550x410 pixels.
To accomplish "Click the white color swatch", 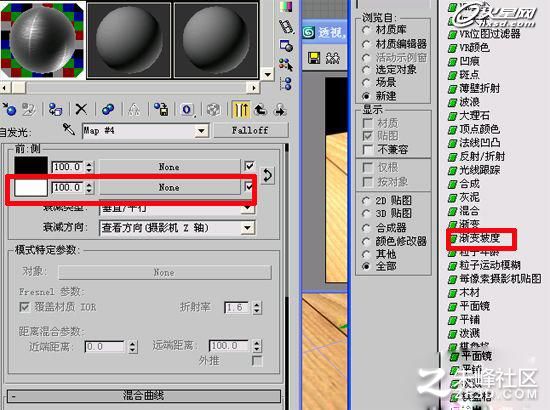I will click(x=31, y=188).
